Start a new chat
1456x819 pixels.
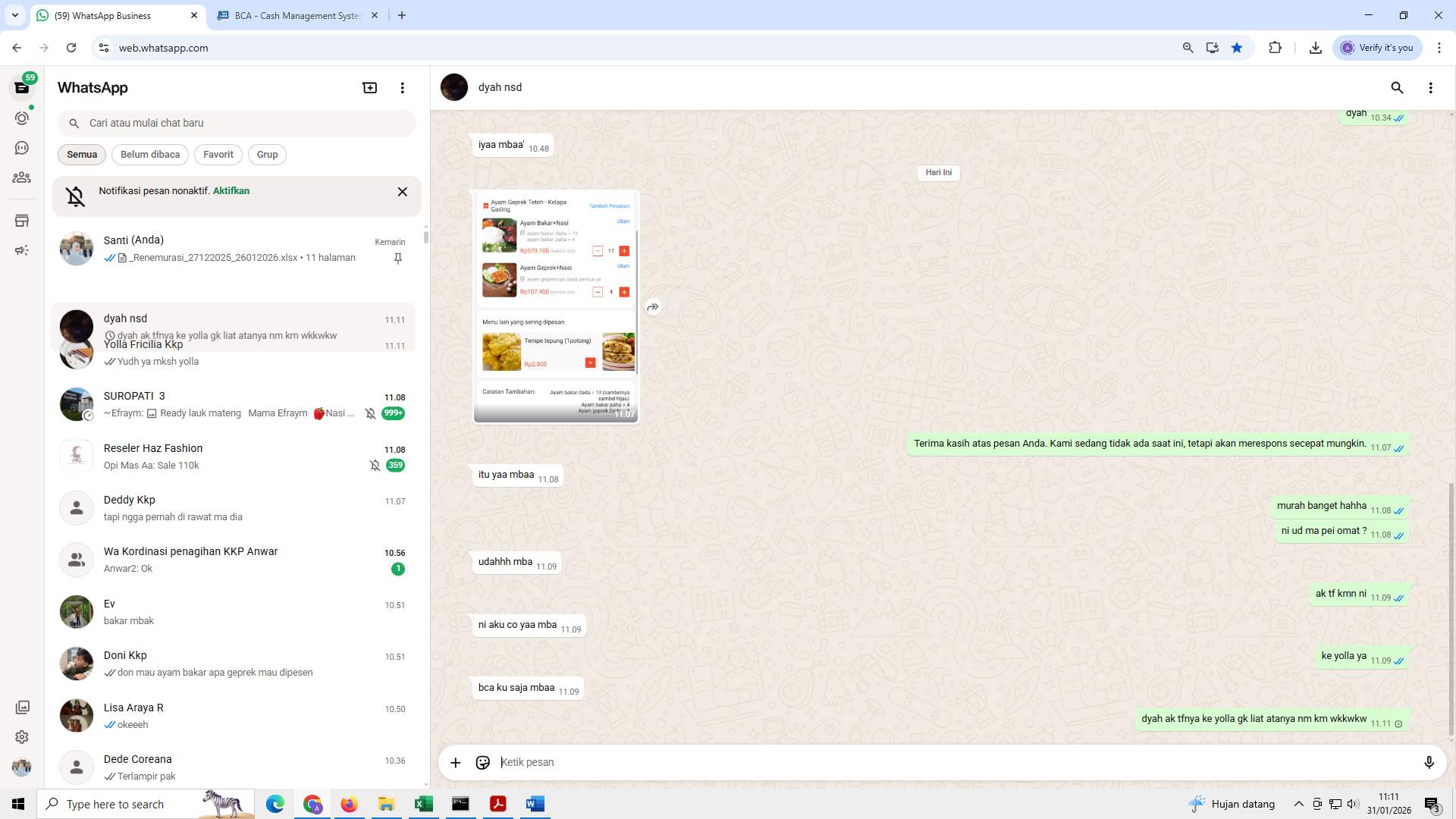tap(369, 87)
